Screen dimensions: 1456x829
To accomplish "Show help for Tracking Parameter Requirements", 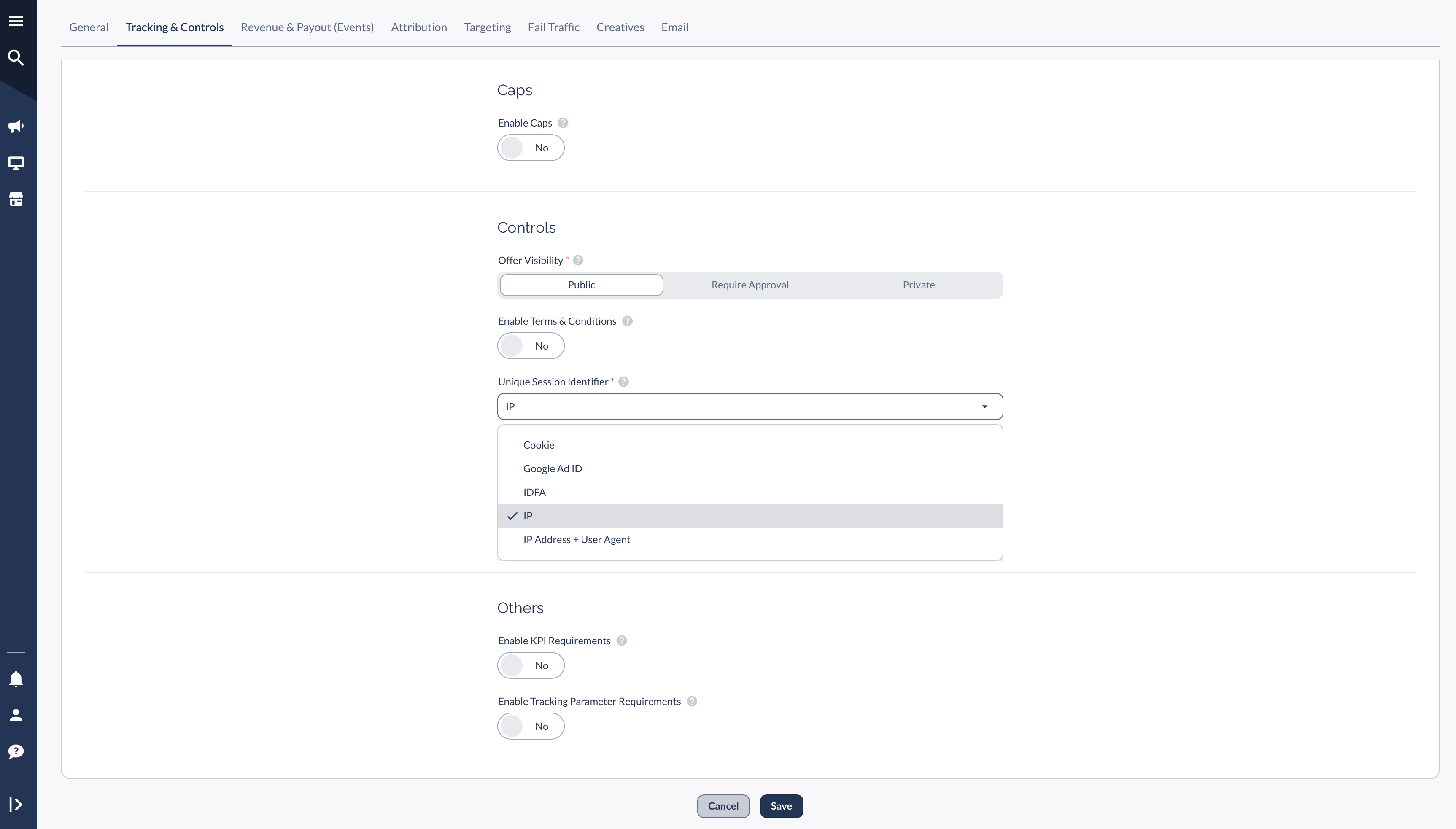I will tap(692, 702).
